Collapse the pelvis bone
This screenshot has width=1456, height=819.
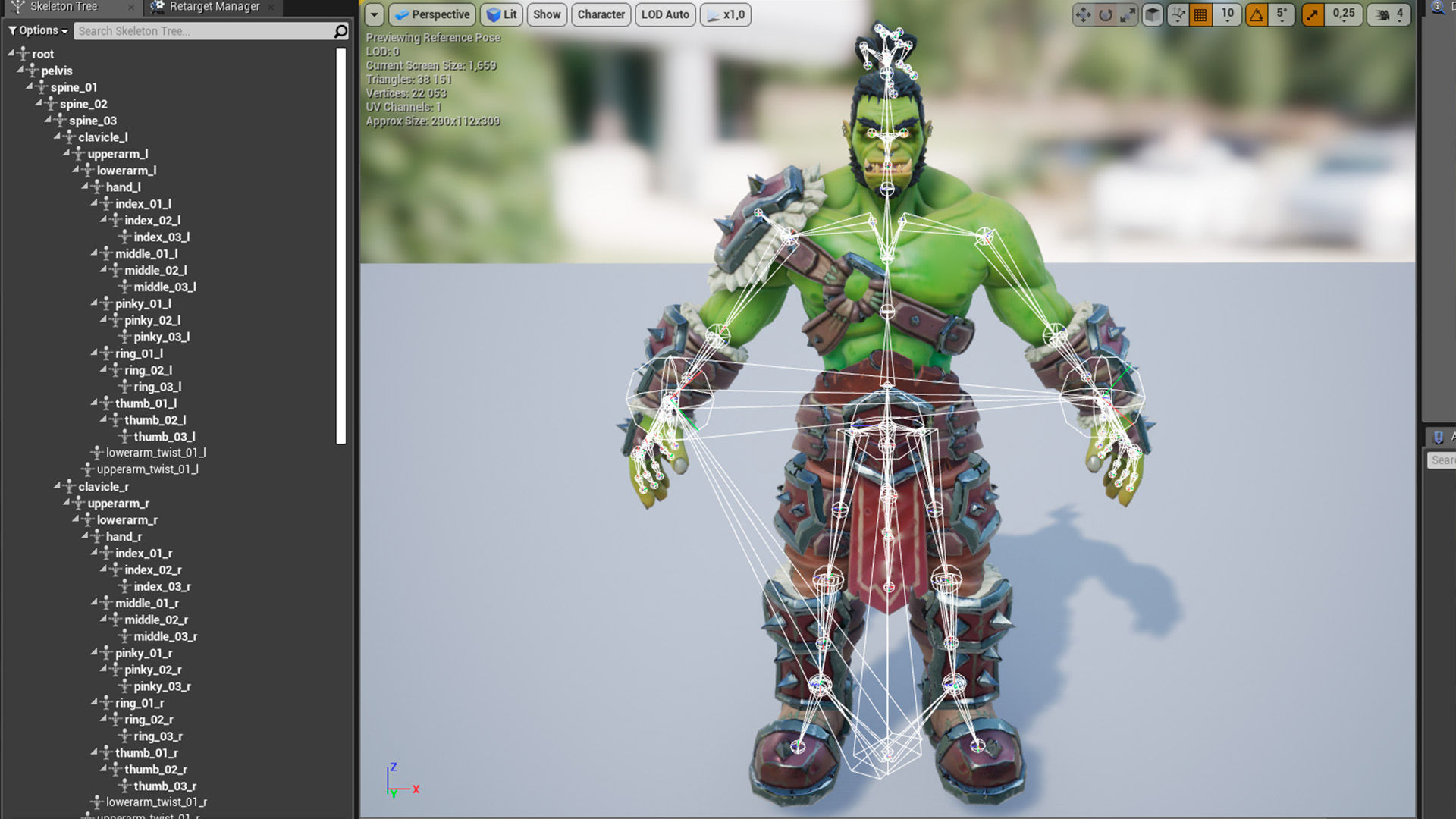tap(20, 69)
